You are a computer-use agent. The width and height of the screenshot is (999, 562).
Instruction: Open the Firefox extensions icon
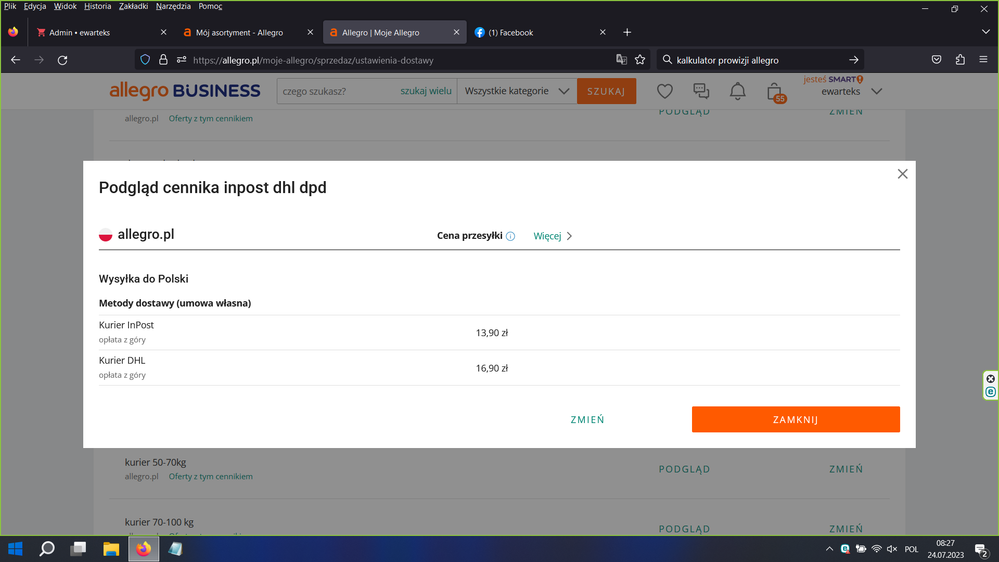tap(960, 60)
